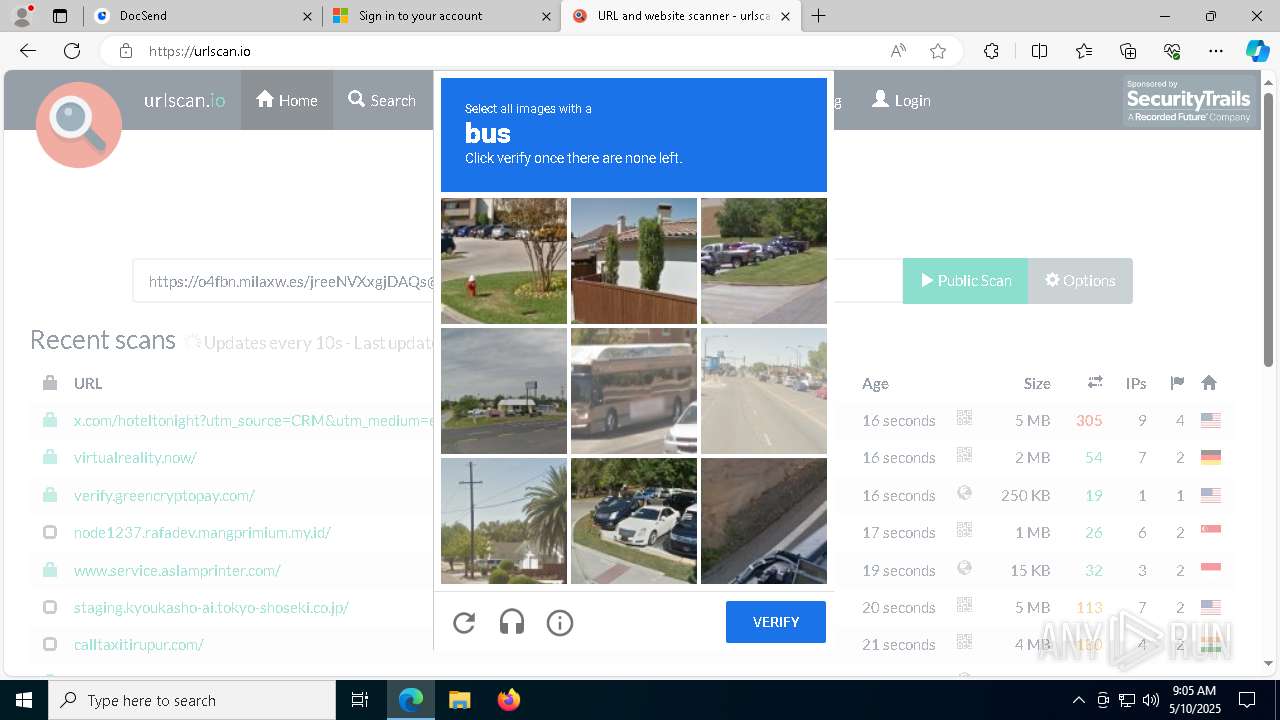This screenshot has height=720, width=1280.
Task: Select the captcha tile with roadside sign
Action: pos(504,391)
